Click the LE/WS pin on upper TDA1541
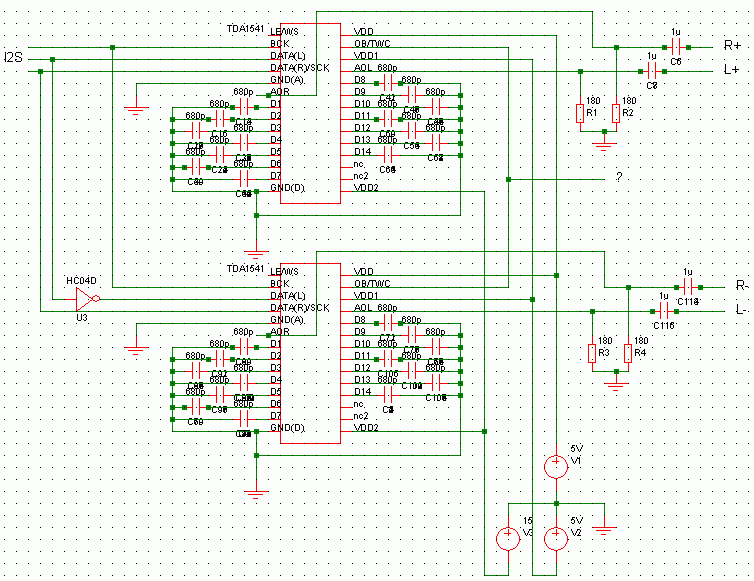The height and width of the screenshot is (581, 754). (x=284, y=32)
